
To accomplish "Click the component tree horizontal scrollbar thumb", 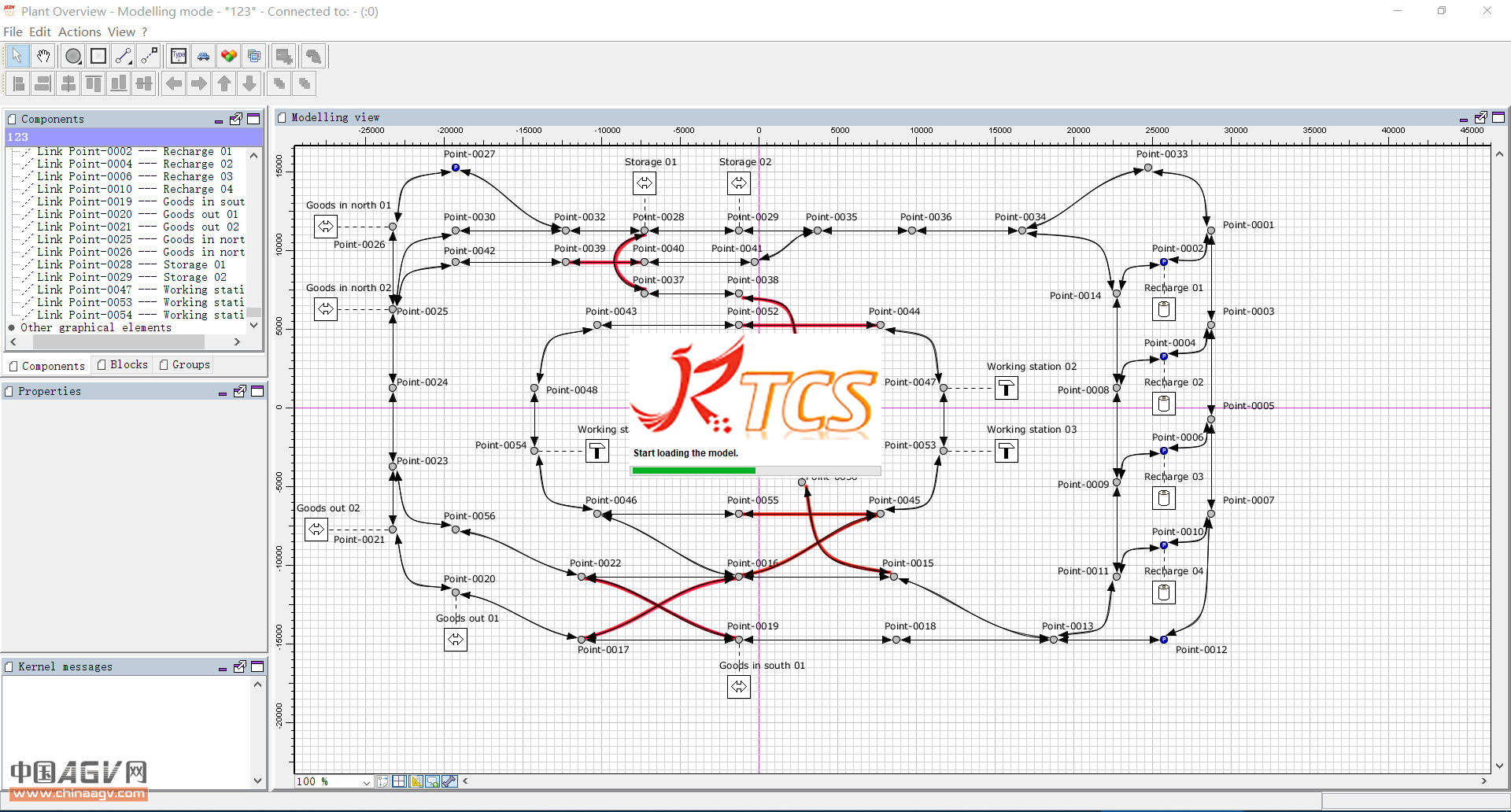I will point(120,341).
